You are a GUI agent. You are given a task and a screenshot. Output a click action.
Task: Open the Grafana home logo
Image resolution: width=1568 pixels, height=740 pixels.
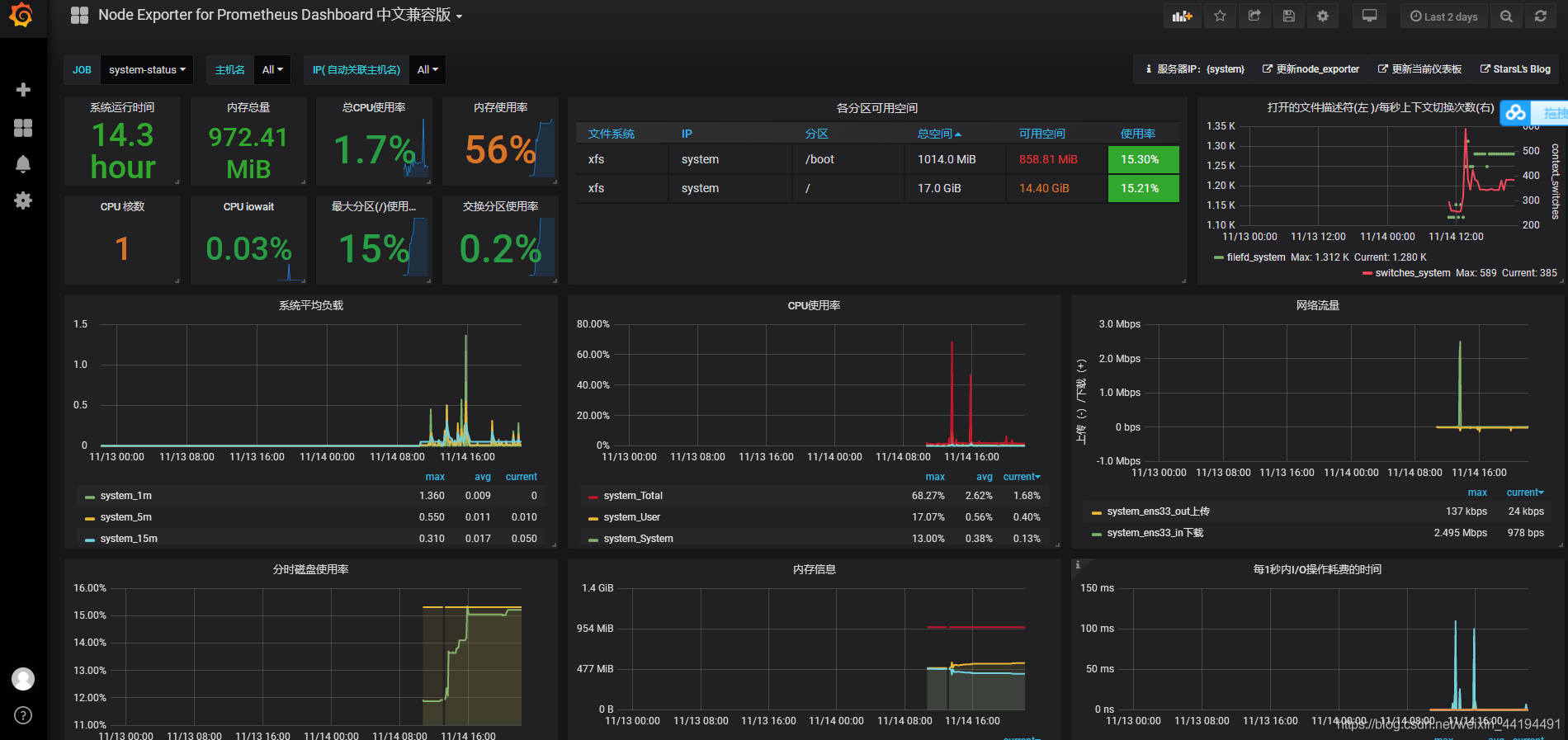(x=21, y=15)
